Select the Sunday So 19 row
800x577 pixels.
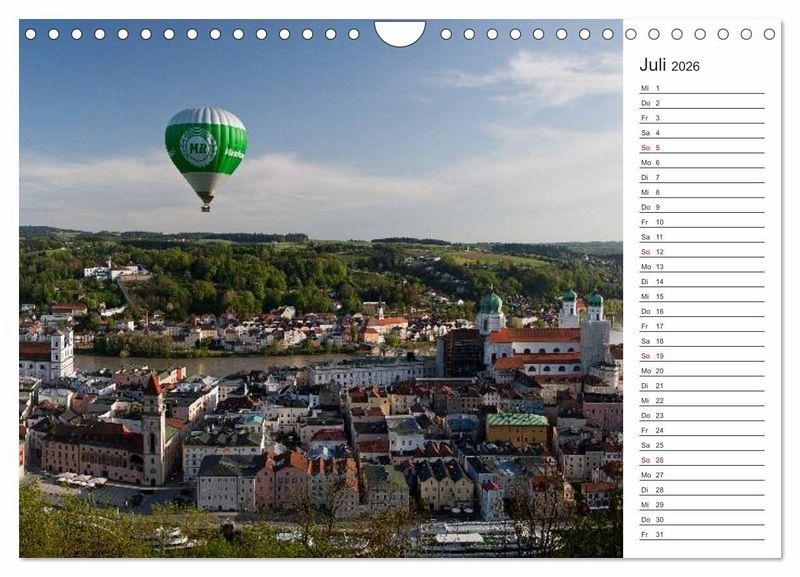(702, 356)
